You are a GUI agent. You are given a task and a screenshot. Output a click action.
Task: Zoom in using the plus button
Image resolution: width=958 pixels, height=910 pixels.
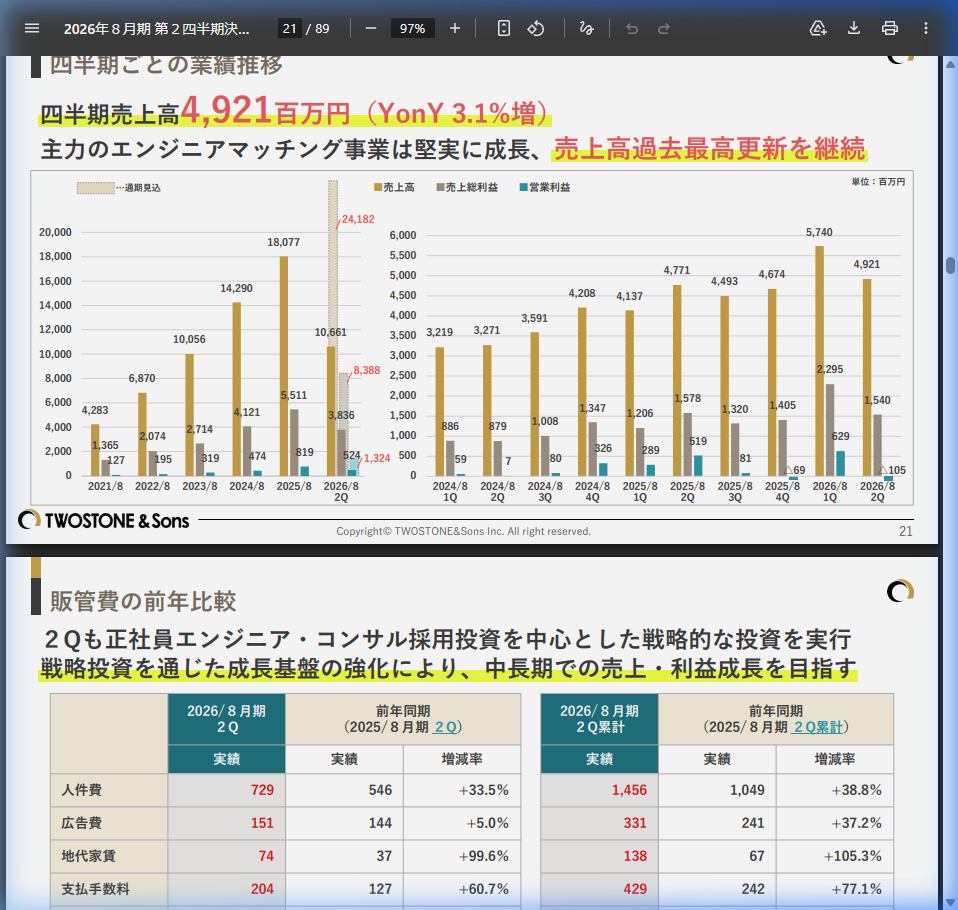click(455, 28)
